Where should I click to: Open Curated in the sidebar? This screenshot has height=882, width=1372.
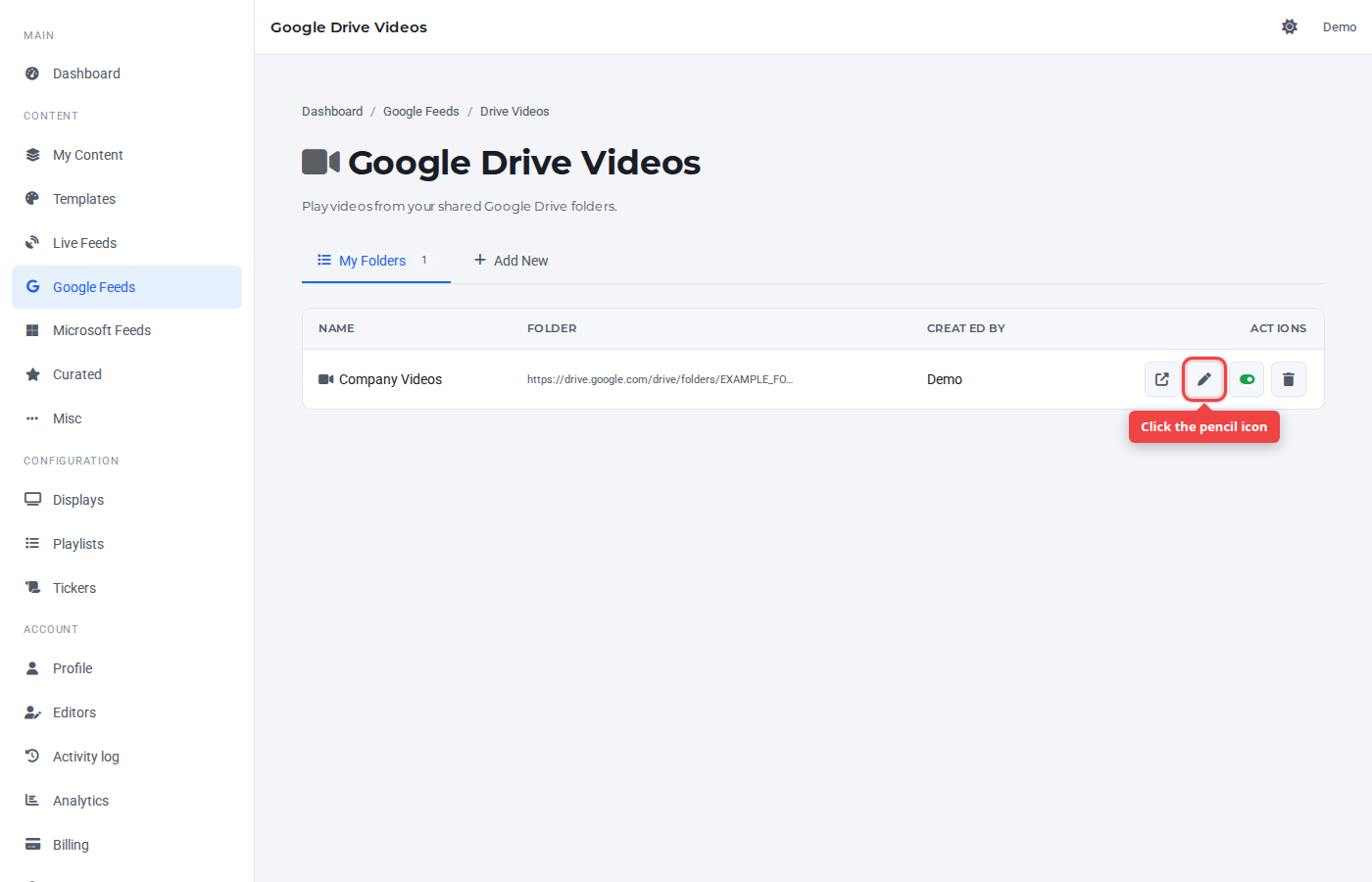[x=126, y=374]
